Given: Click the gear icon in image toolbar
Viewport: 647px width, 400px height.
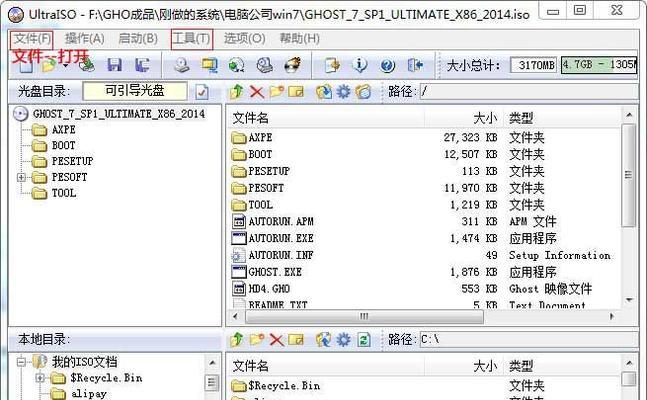Looking at the screenshot, I should tap(344, 92).
